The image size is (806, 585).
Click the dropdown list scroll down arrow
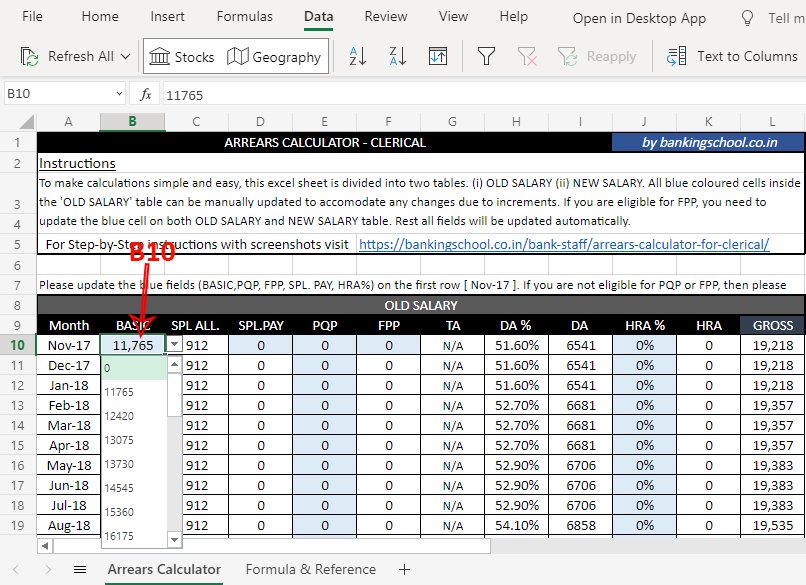pos(174,540)
